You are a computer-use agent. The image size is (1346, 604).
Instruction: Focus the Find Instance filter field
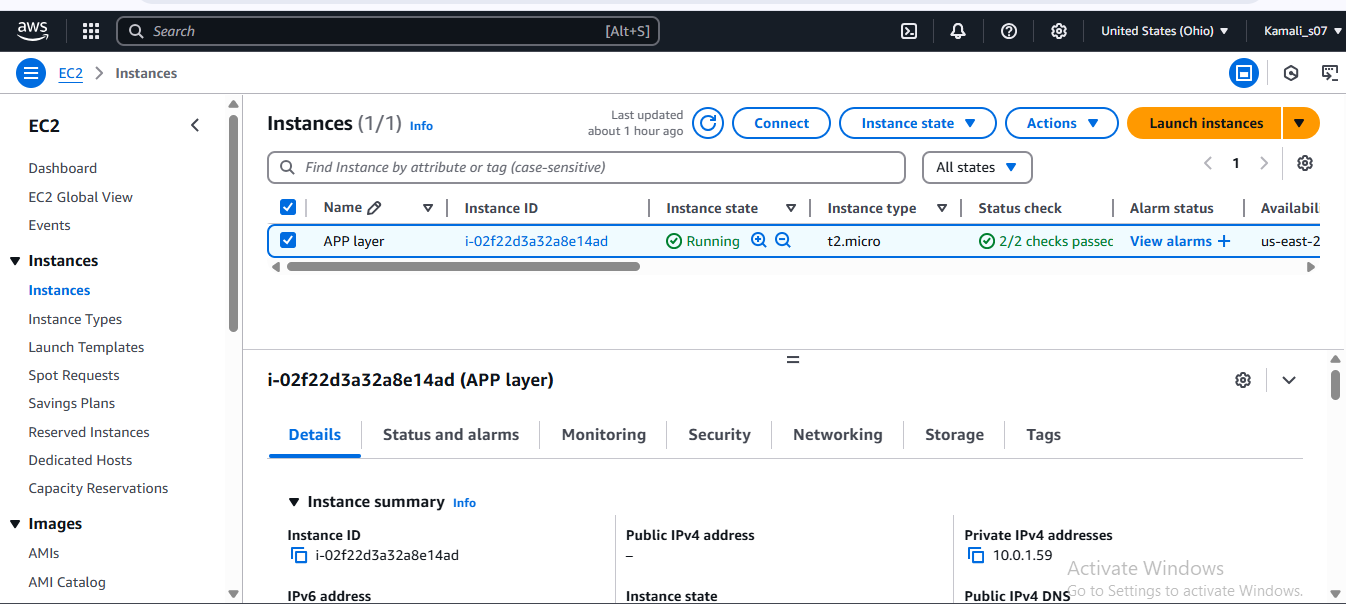[x=586, y=167]
